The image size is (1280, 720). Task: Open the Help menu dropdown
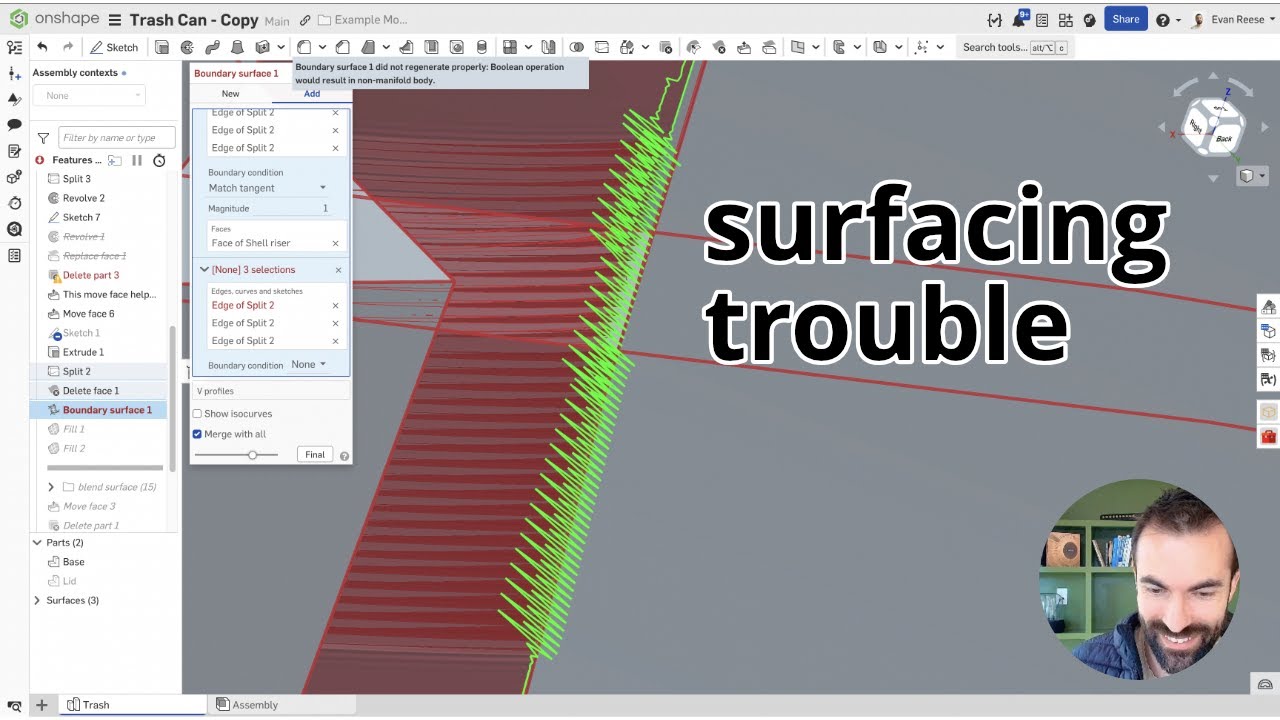1168,20
